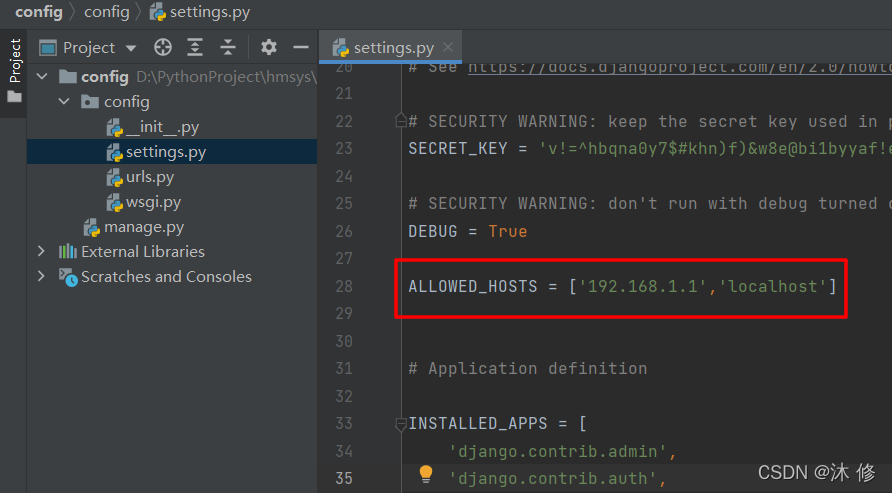Click the '192.168.1.1' string
The height and width of the screenshot is (493, 892).
point(643,286)
